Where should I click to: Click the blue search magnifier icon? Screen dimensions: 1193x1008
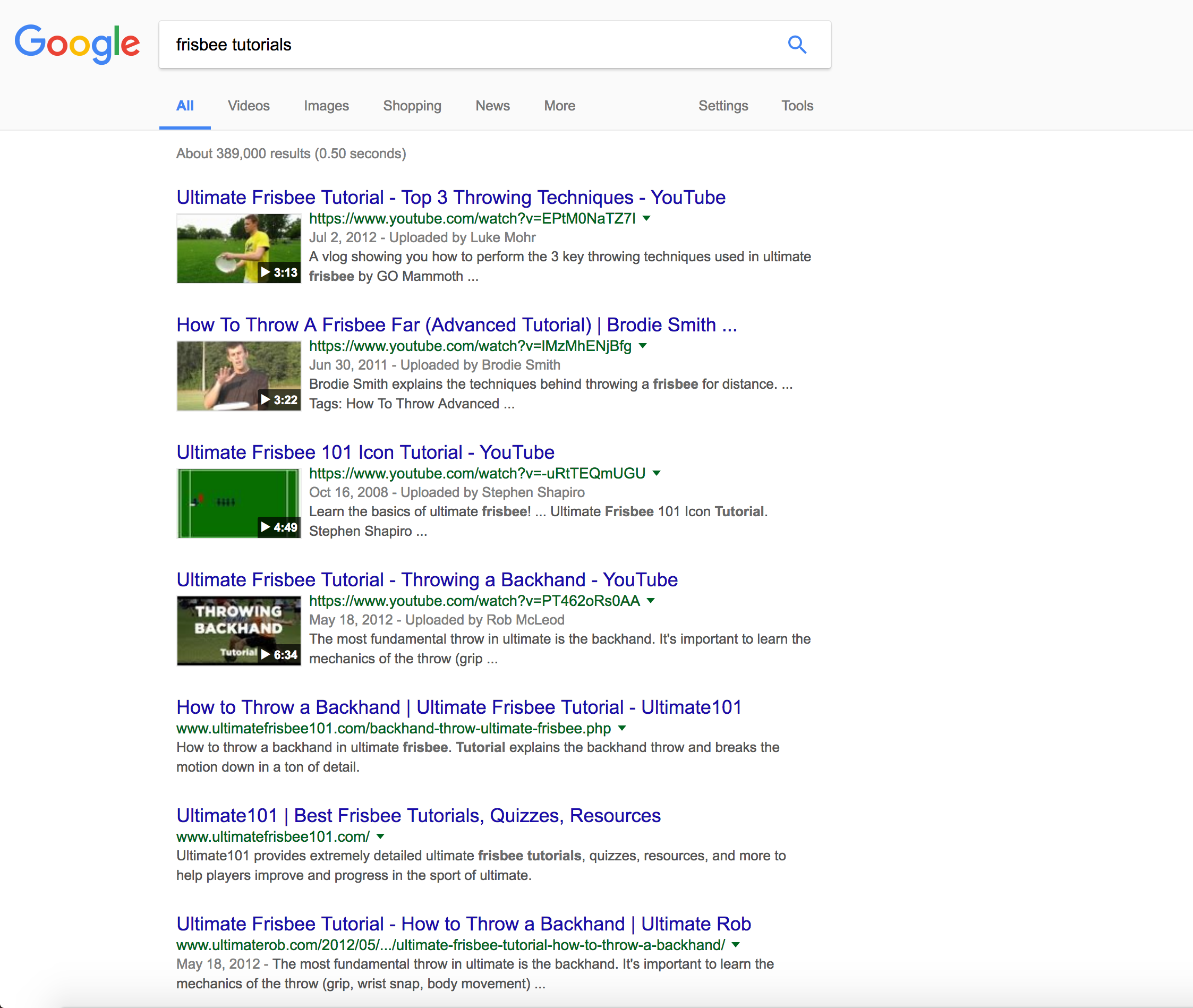pyautogui.click(x=797, y=45)
